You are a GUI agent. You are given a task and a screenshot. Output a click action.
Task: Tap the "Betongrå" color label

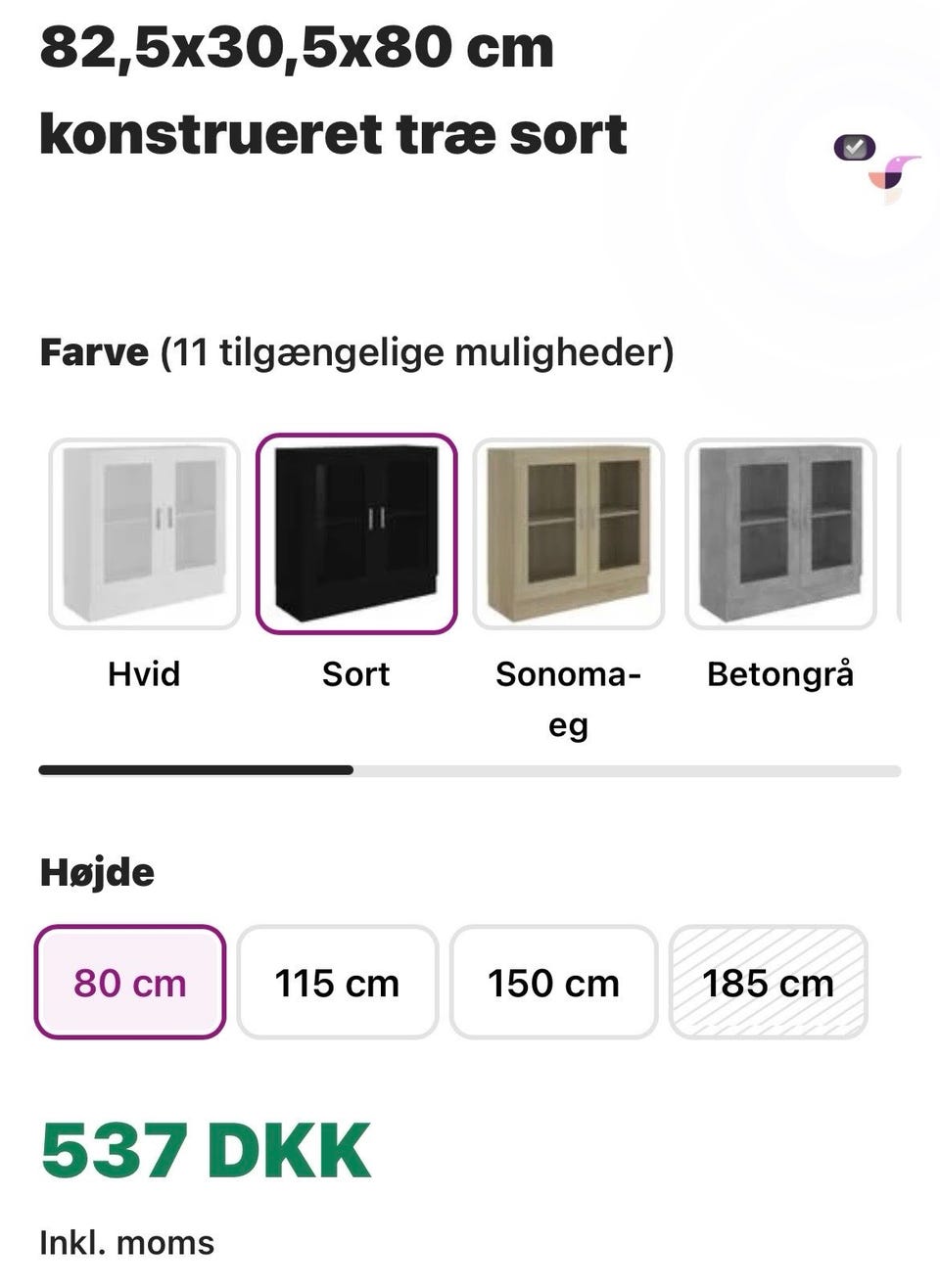coord(780,674)
